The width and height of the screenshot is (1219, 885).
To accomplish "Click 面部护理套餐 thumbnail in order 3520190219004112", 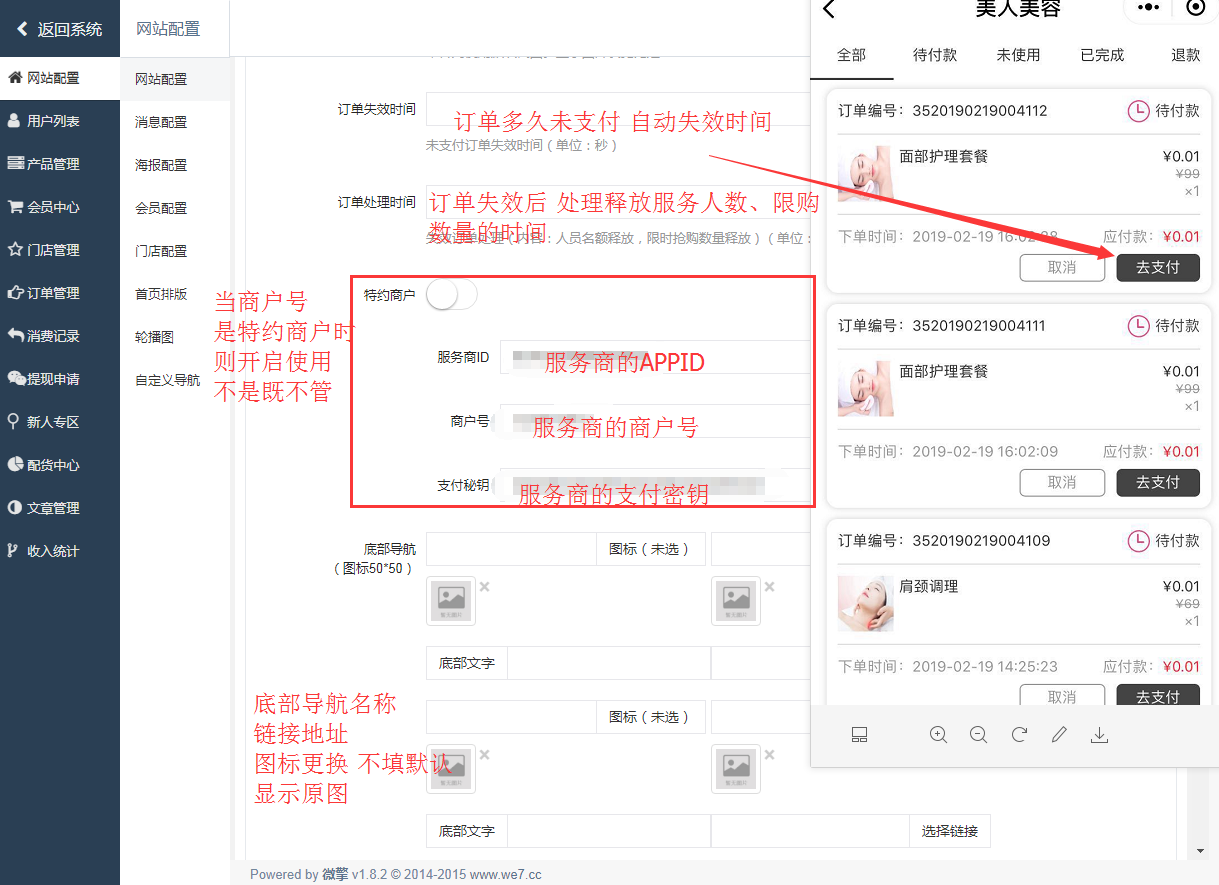I will [x=865, y=174].
